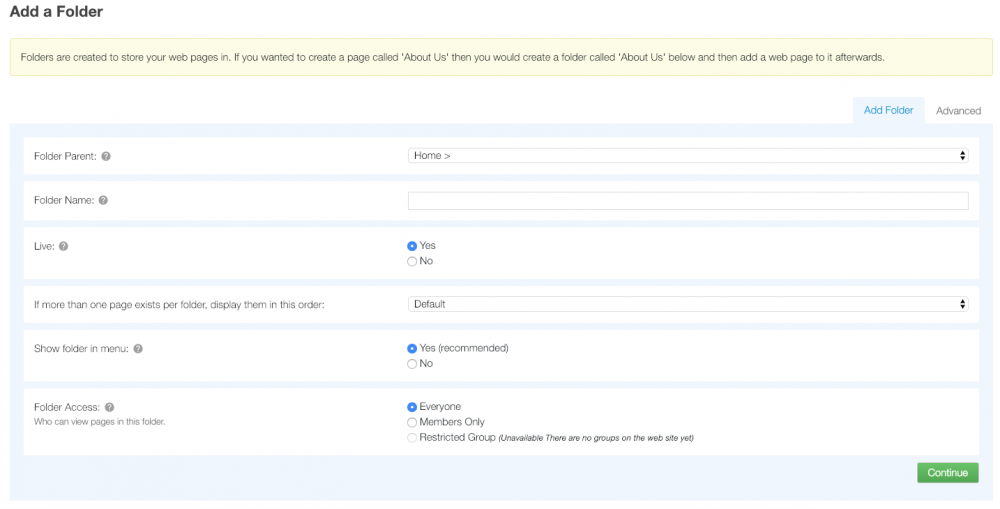Select Yes for the Live option
The image size is (1000, 509).
click(x=412, y=246)
